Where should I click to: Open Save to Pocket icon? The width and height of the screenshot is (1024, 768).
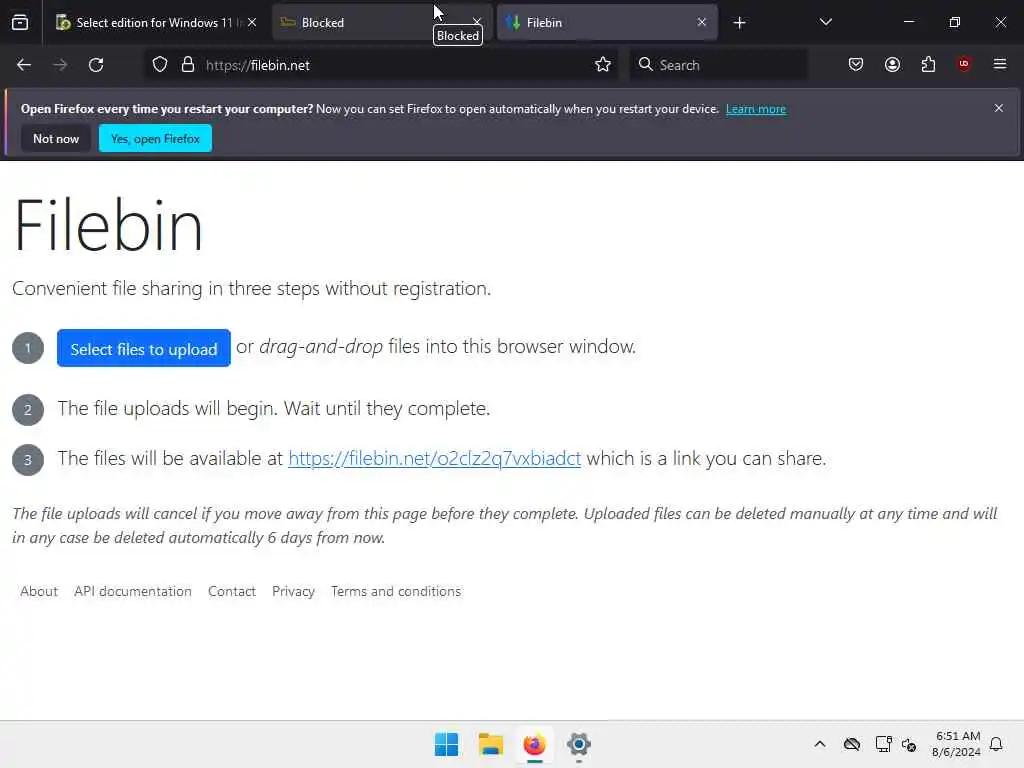coord(856,65)
